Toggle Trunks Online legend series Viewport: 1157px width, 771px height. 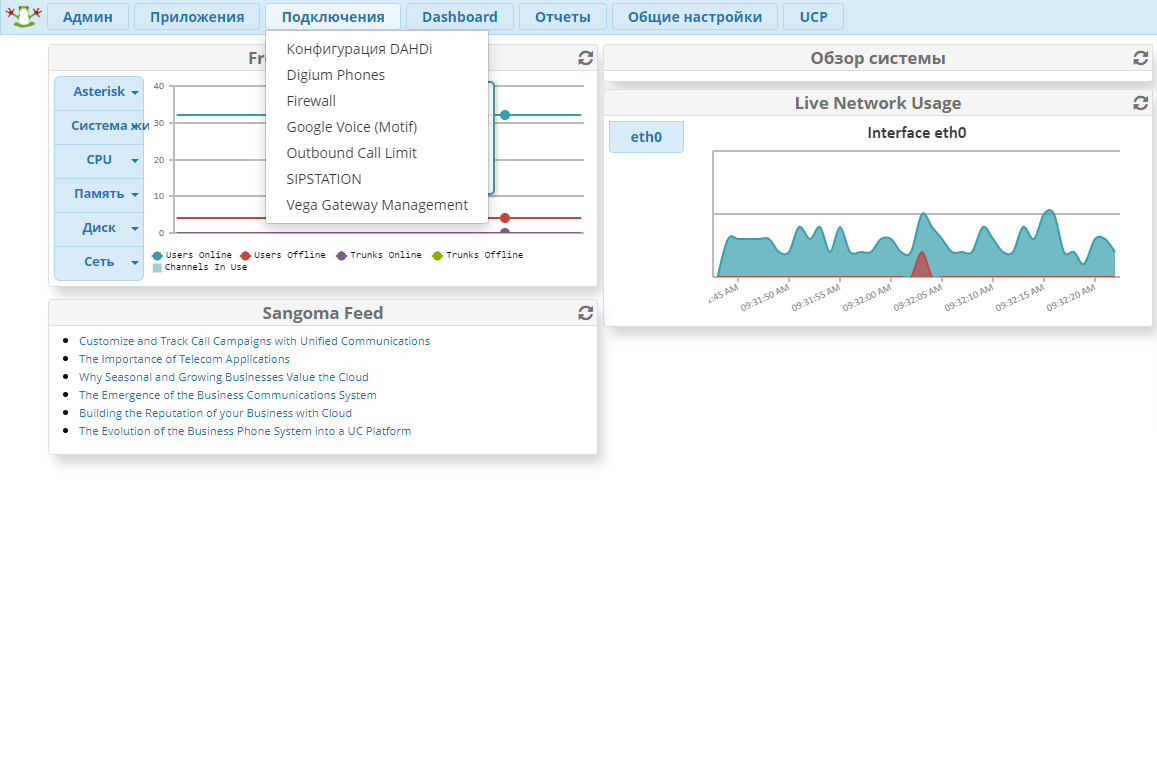click(379, 255)
